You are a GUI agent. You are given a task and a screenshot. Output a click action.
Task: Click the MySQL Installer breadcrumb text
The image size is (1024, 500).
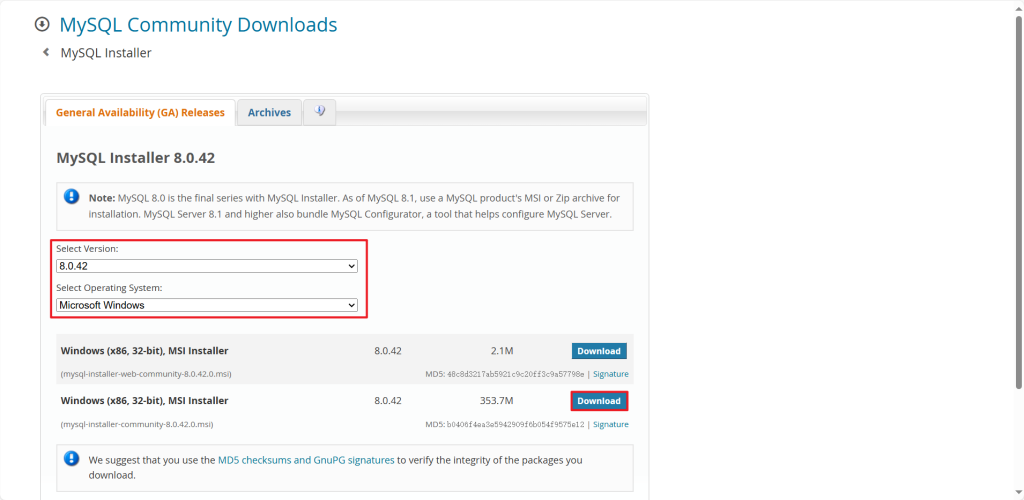[x=106, y=53]
